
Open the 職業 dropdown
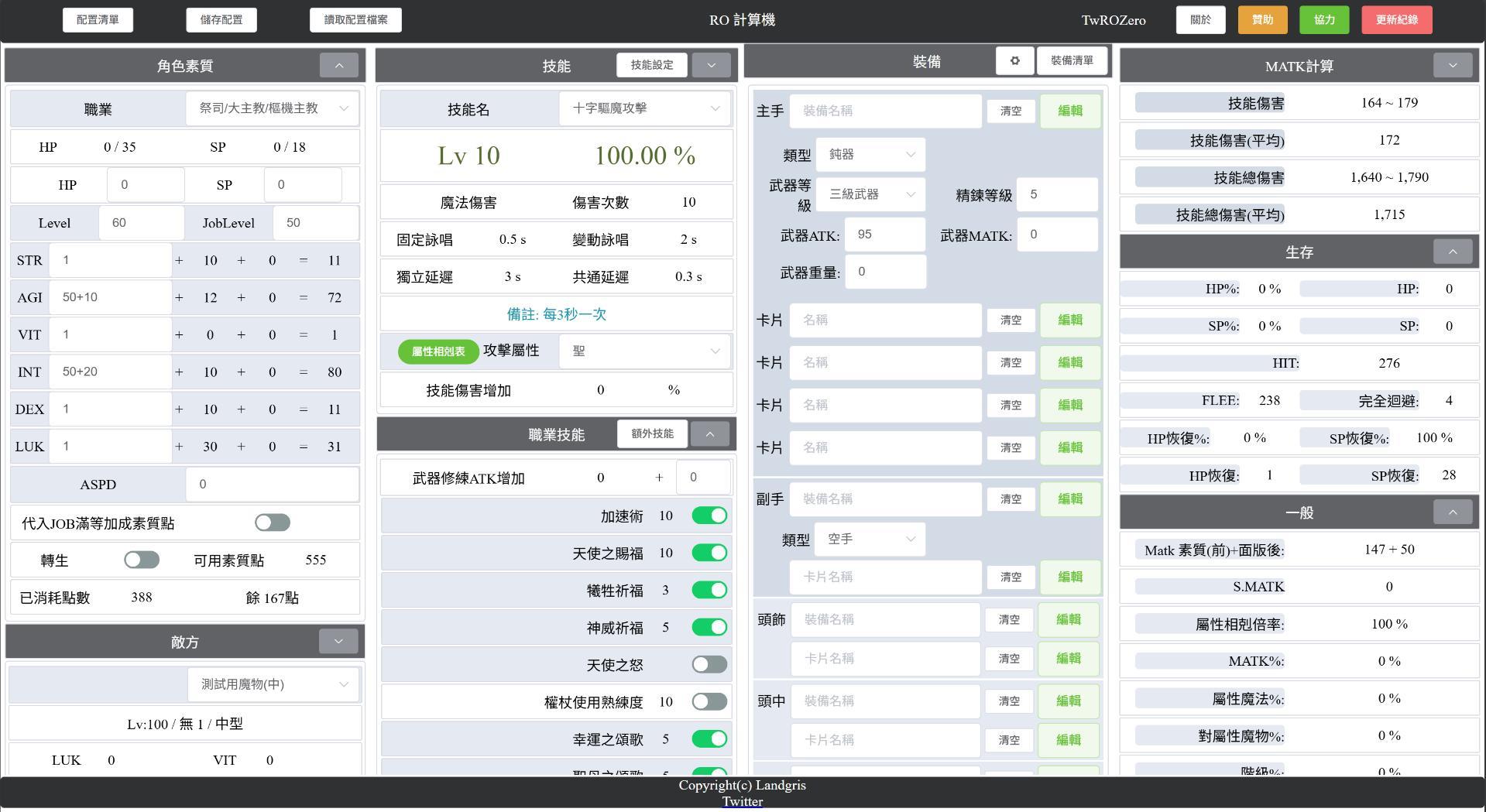[272, 108]
